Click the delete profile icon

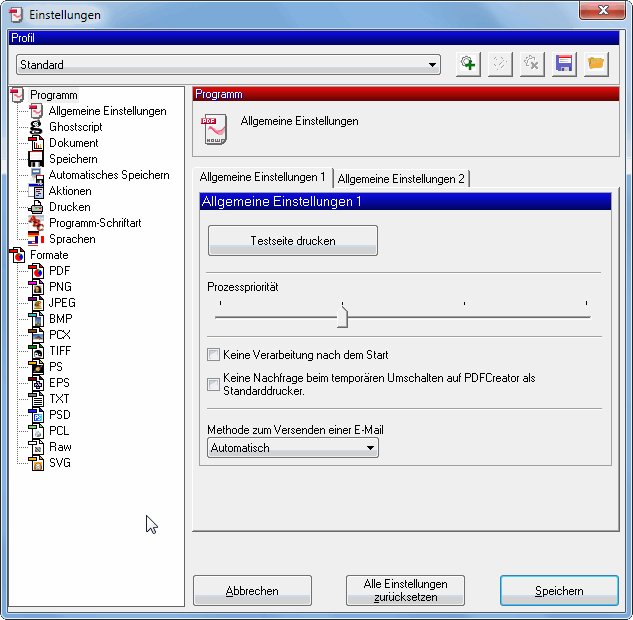click(532, 64)
